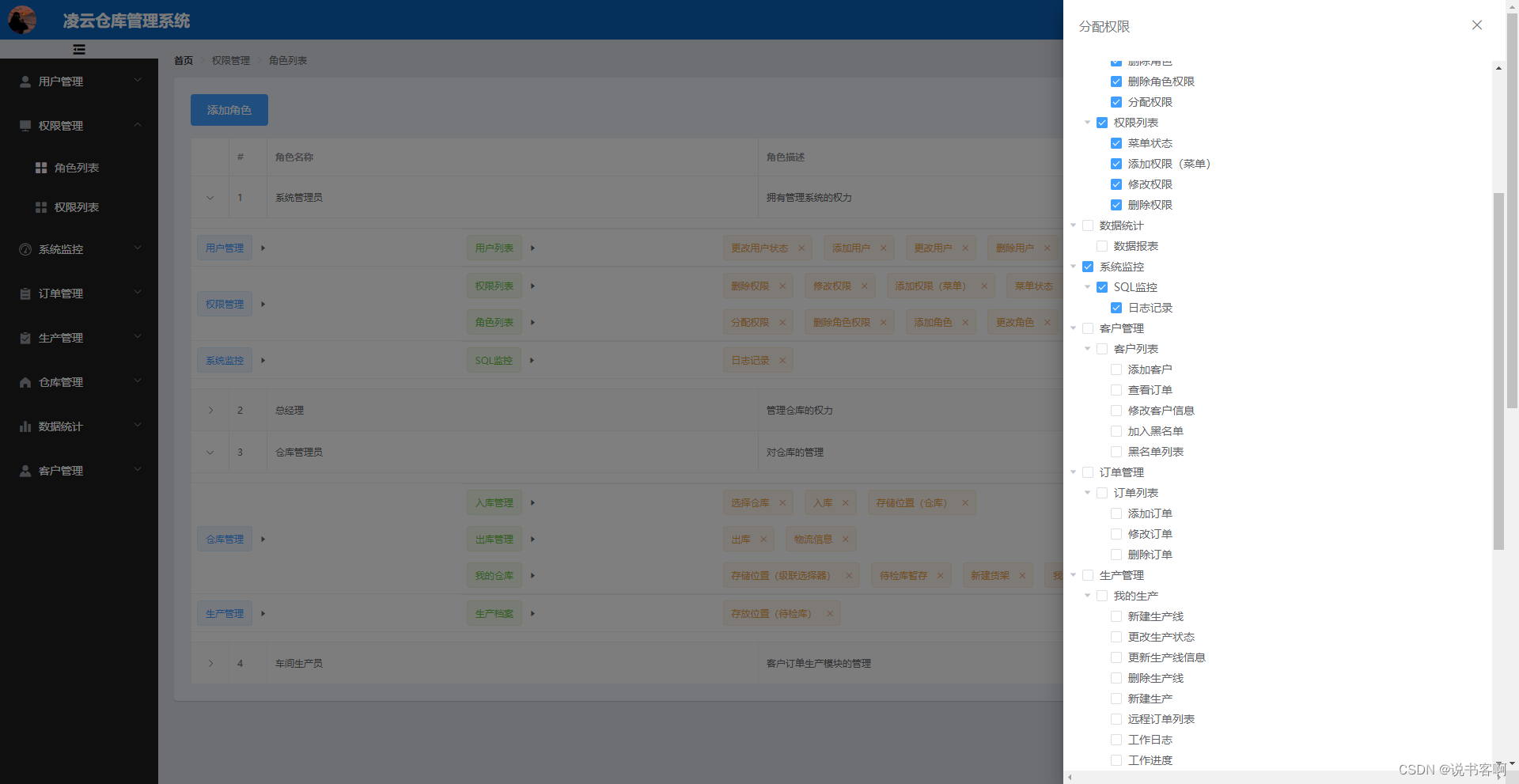Expand the 用户管理 sidebar menu
Viewport: 1519px width, 784px height.
click(x=79, y=81)
